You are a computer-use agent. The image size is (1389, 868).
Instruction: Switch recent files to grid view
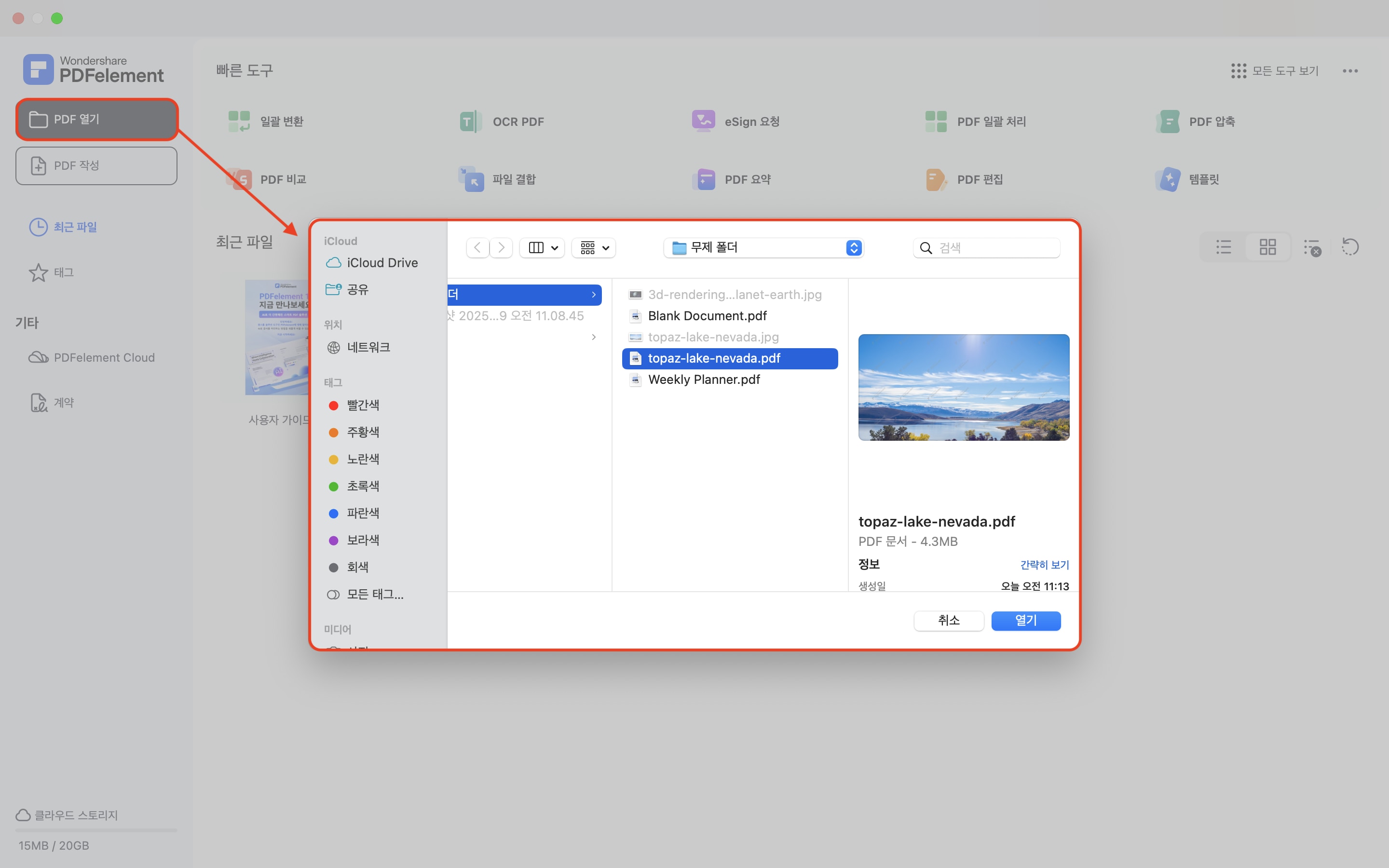coord(1267,247)
